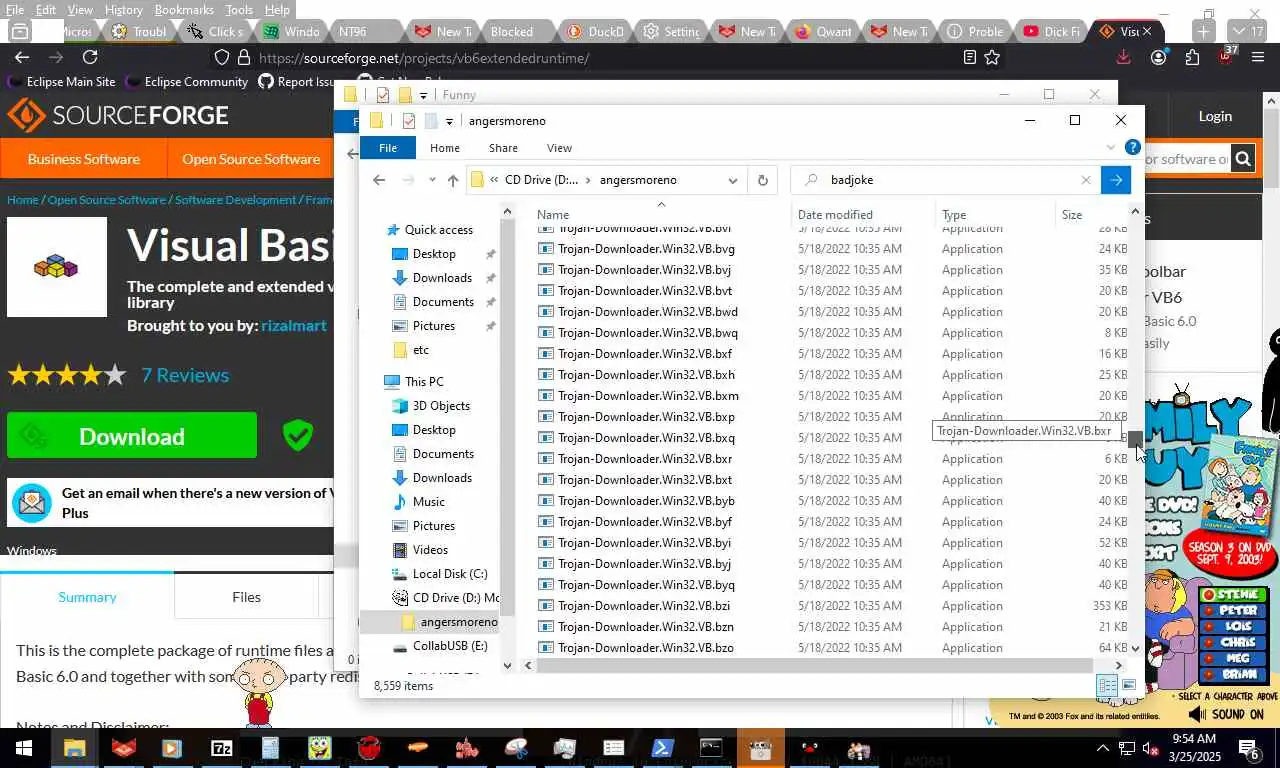Viewport: 1280px width, 768px height.
Task: Open the Home ribbon tab
Action: pyautogui.click(x=445, y=148)
